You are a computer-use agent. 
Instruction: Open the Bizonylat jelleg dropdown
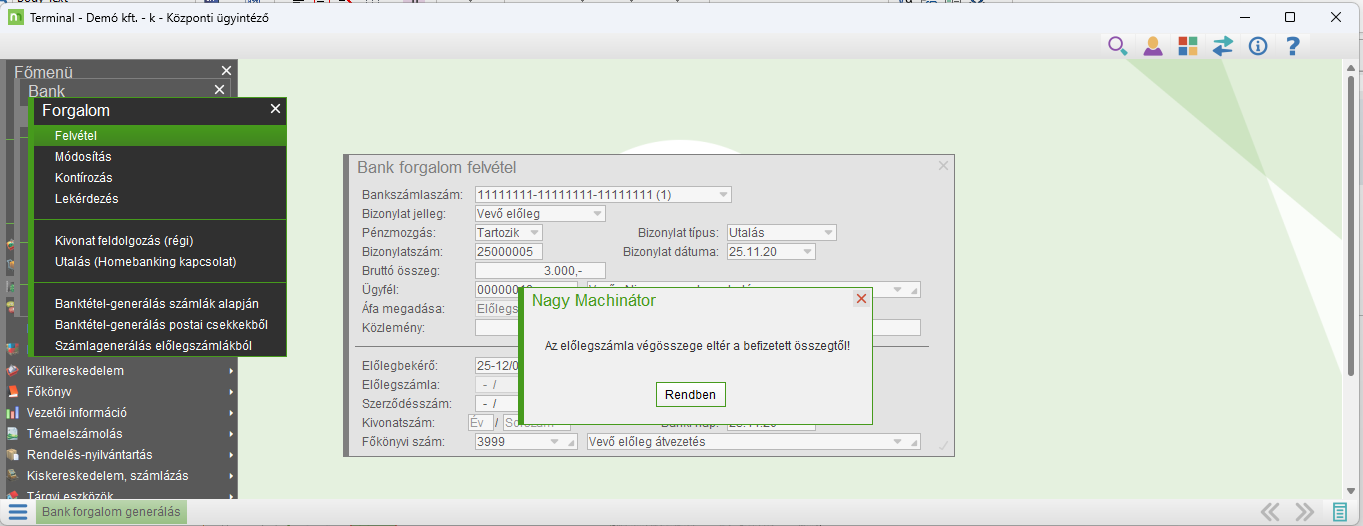598,213
